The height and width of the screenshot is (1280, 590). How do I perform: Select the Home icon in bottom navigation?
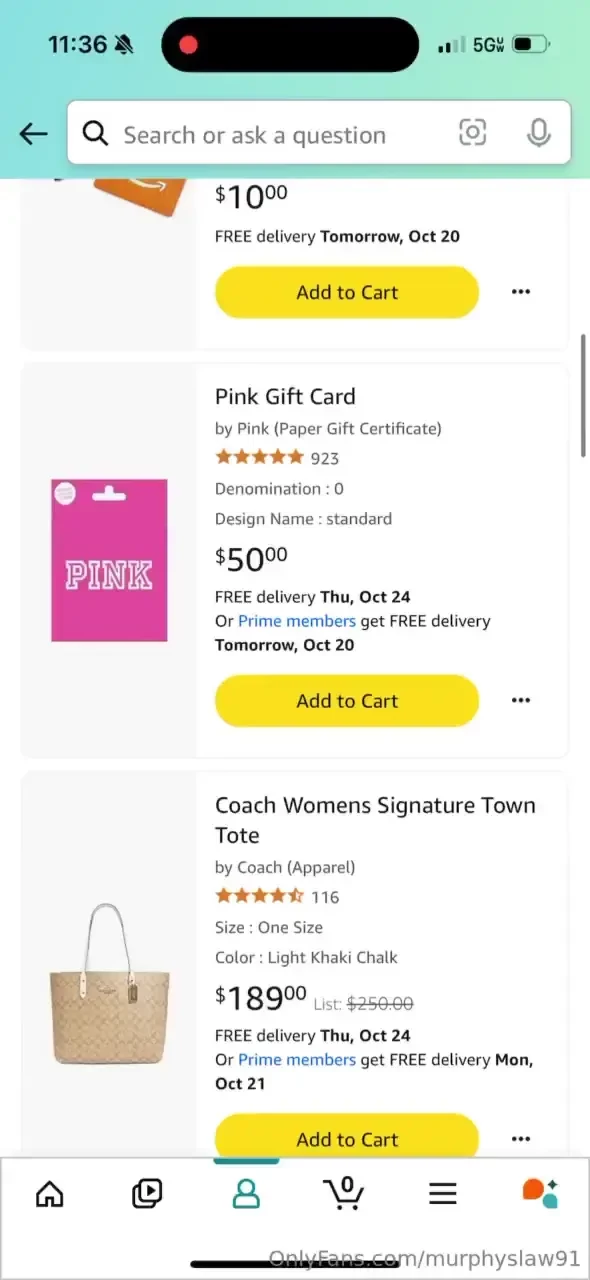click(49, 1192)
